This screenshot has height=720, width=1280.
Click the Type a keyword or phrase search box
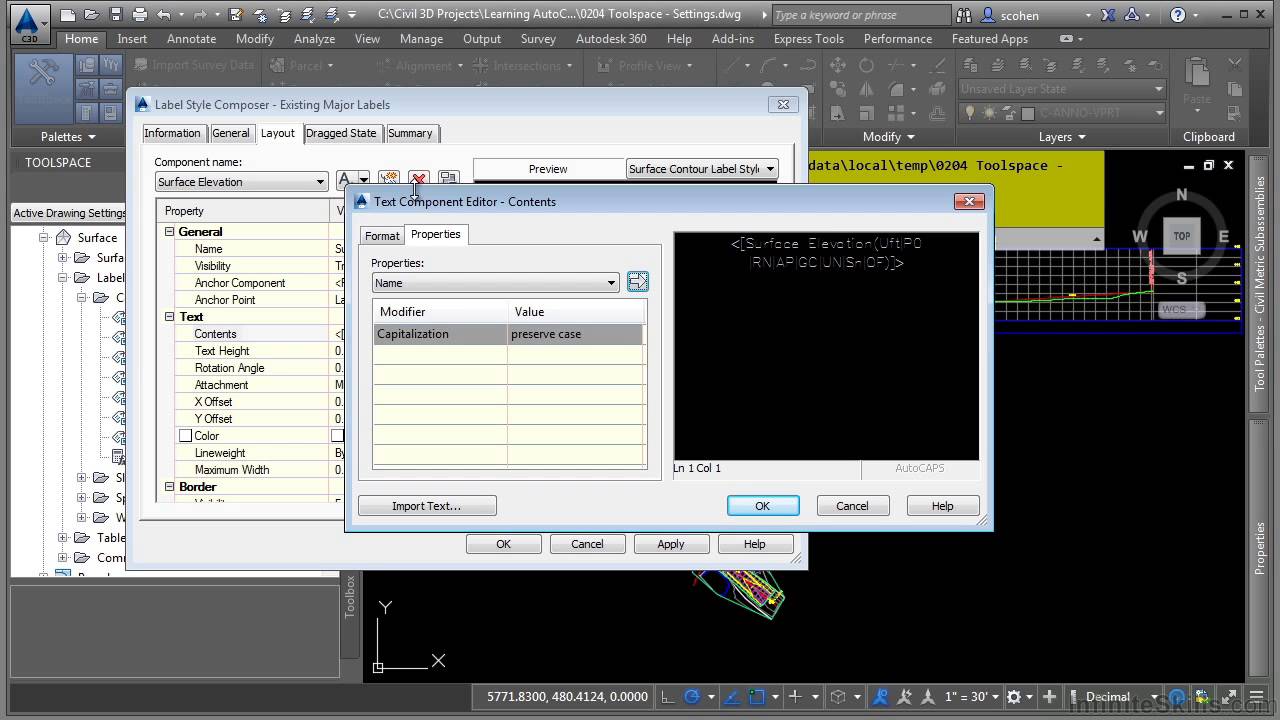[862, 15]
